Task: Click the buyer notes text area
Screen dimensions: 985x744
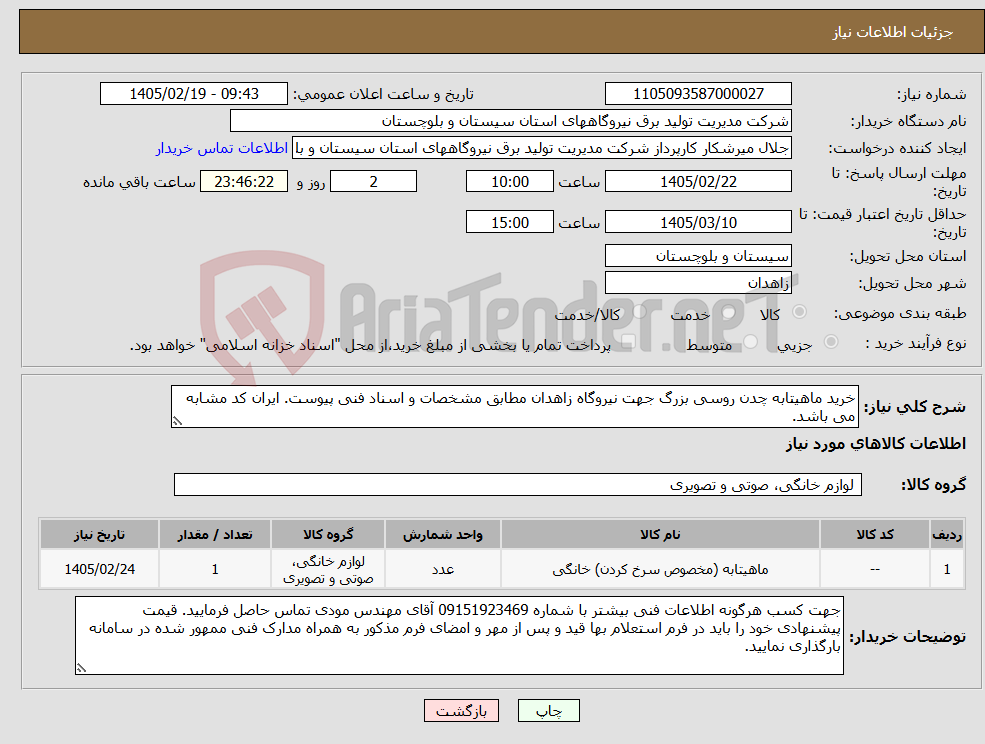Action: tap(459, 635)
